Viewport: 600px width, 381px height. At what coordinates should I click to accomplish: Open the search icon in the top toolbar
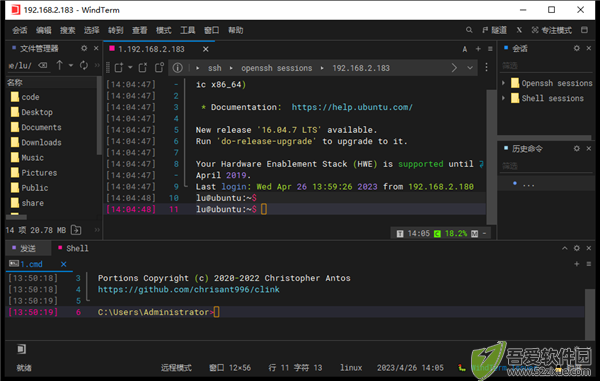pyautogui.click(x=469, y=30)
